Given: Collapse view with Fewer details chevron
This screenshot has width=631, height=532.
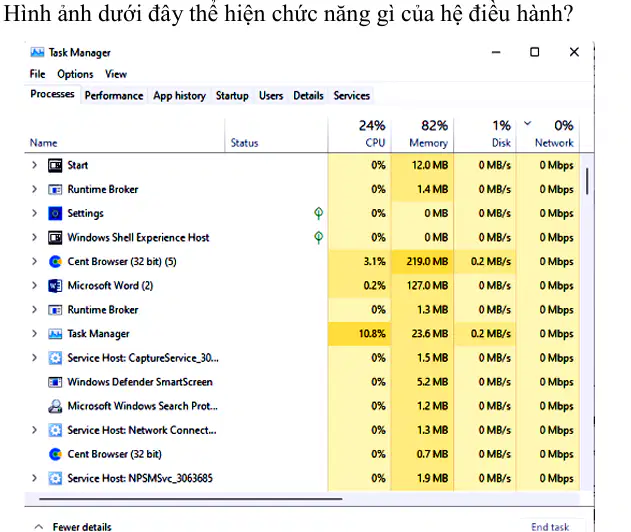Looking at the screenshot, I should tap(39, 526).
